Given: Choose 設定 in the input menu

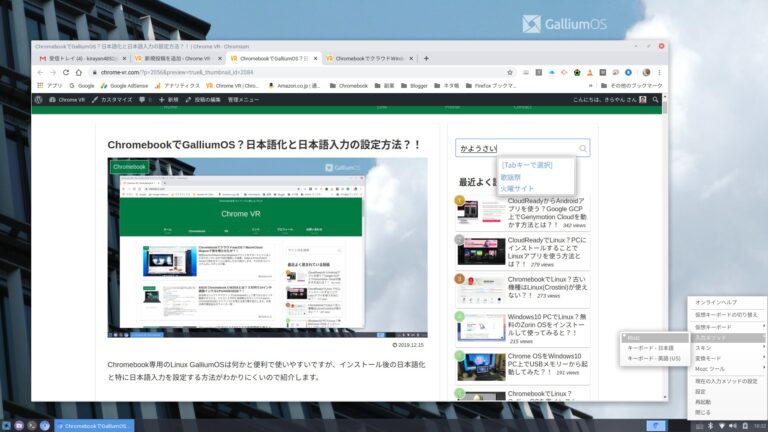Looking at the screenshot, I should click(x=727, y=391).
